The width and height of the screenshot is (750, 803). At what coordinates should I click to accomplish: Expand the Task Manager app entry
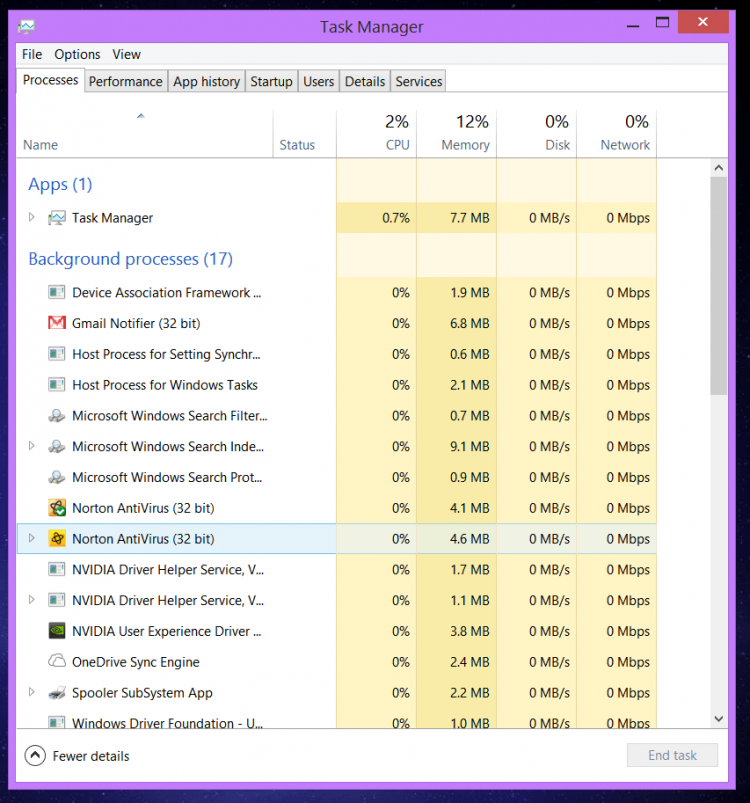pos(31,217)
